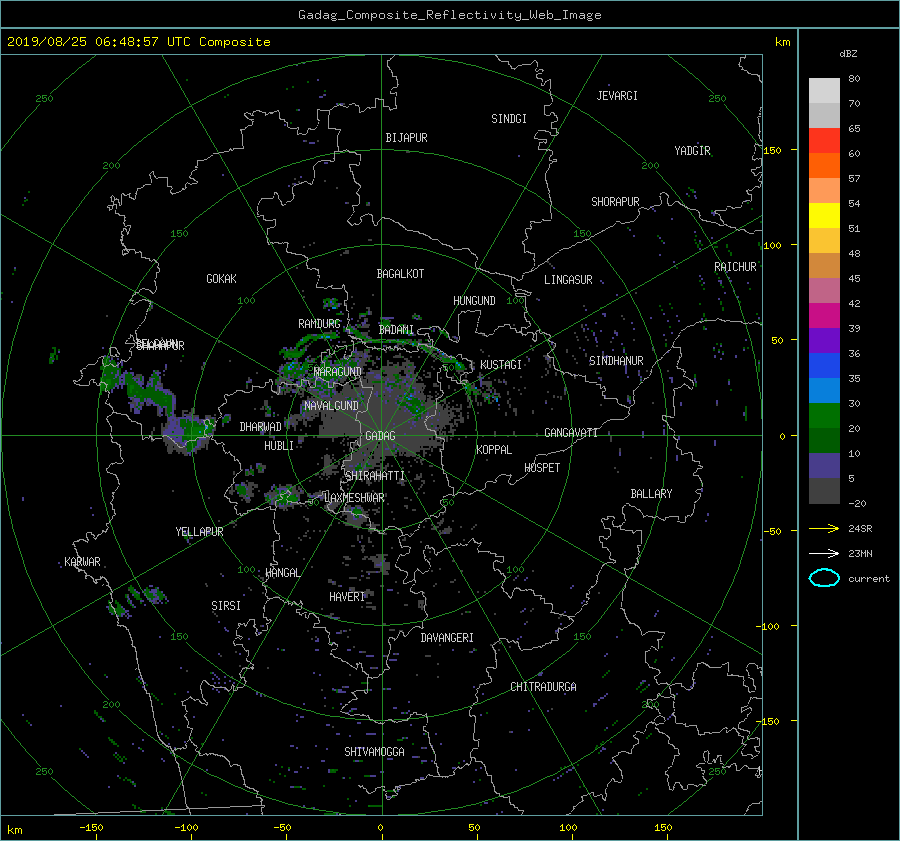Select the KUSTAGI label
Image resolution: width=900 pixels, height=841 pixels.
click(501, 365)
